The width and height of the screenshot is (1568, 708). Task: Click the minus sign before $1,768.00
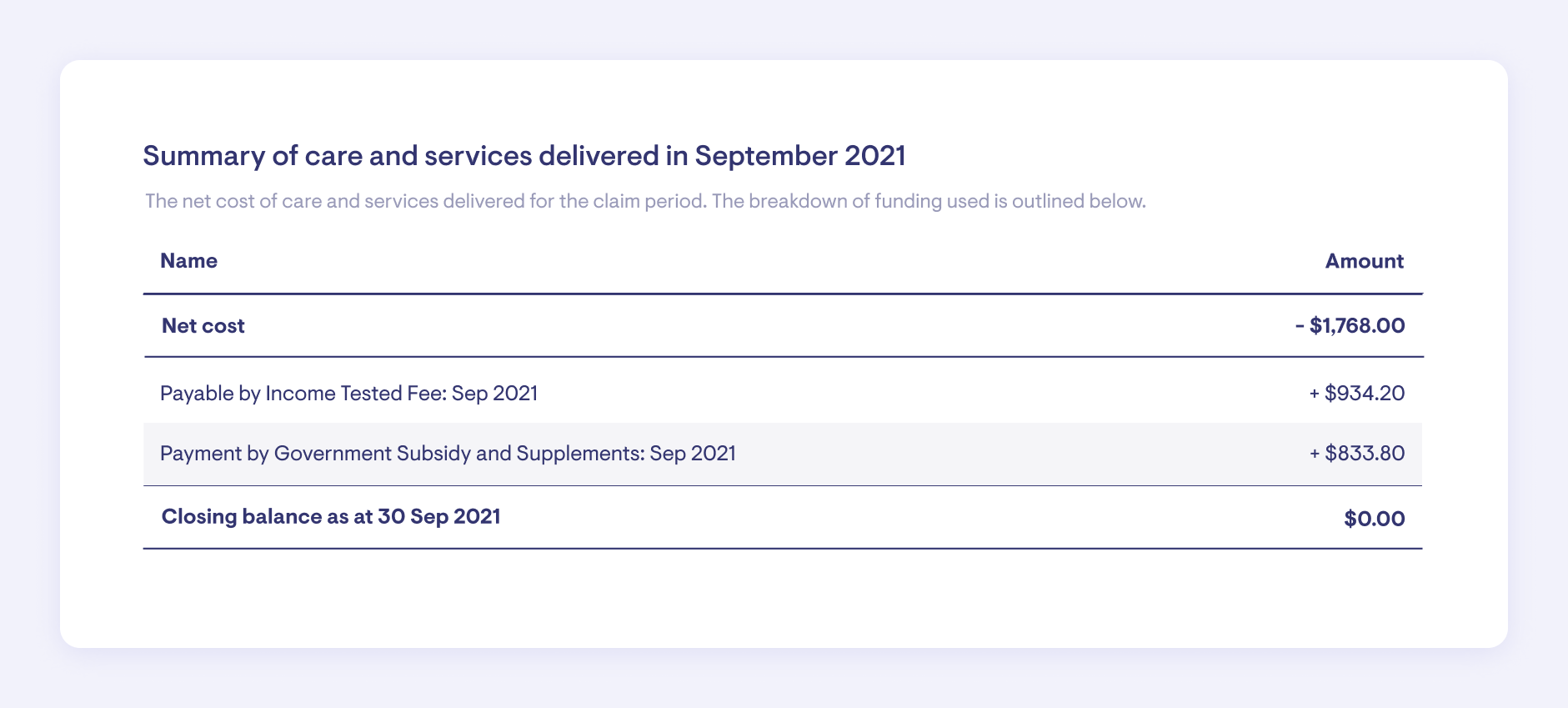click(x=1300, y=325)
